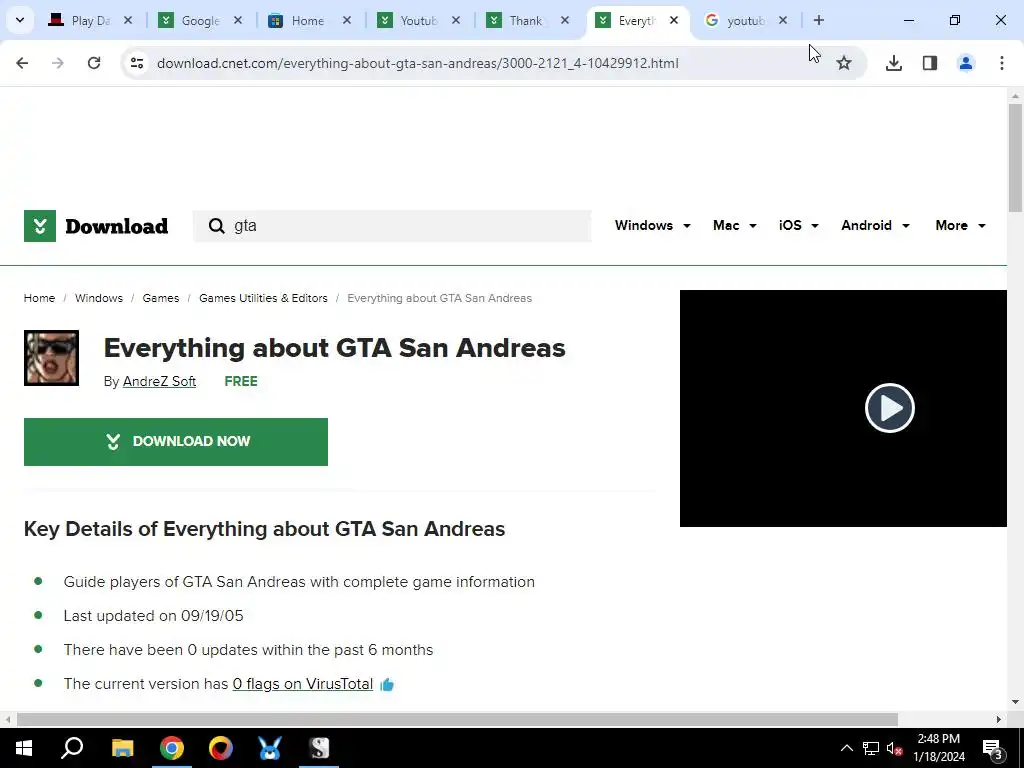Open the AndreZ Soft developer link
Screen dimensions: 1024x768
tap(159, 381)
